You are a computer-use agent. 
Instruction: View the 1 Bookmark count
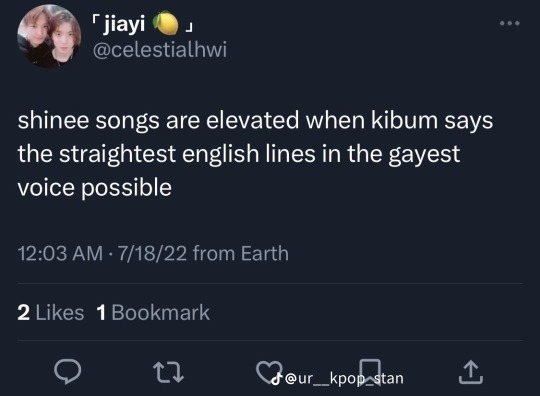click(x=153, y=313)
